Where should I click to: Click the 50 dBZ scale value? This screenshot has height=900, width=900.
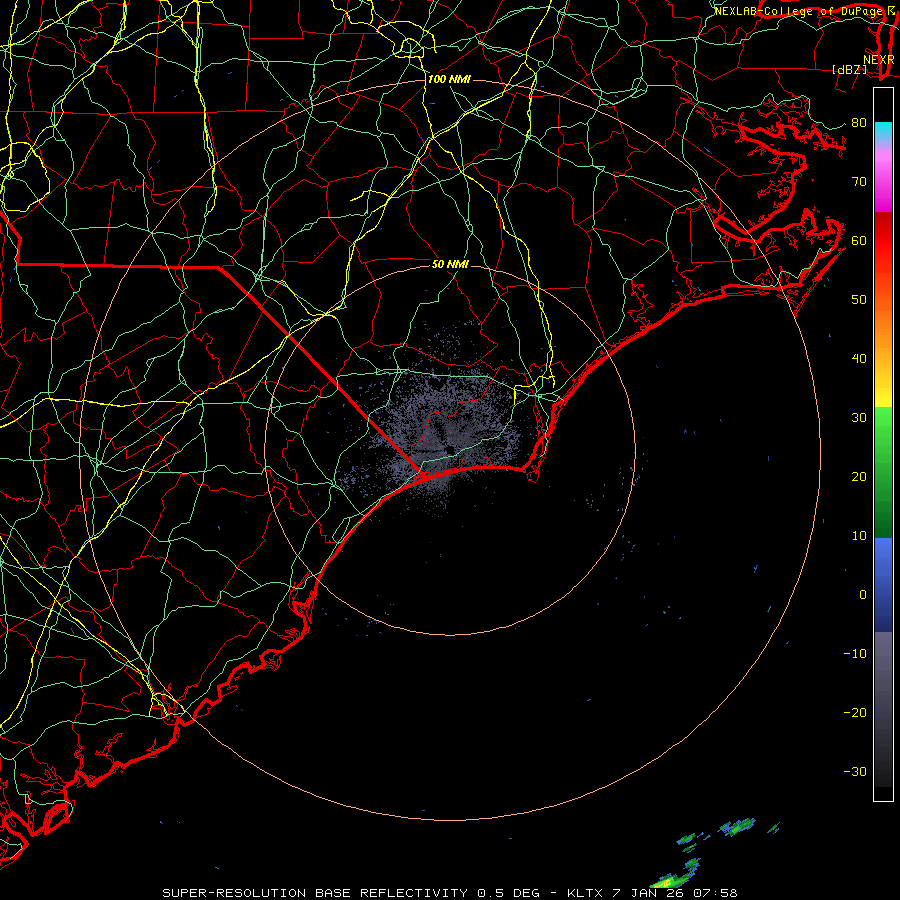pos(859,300)
